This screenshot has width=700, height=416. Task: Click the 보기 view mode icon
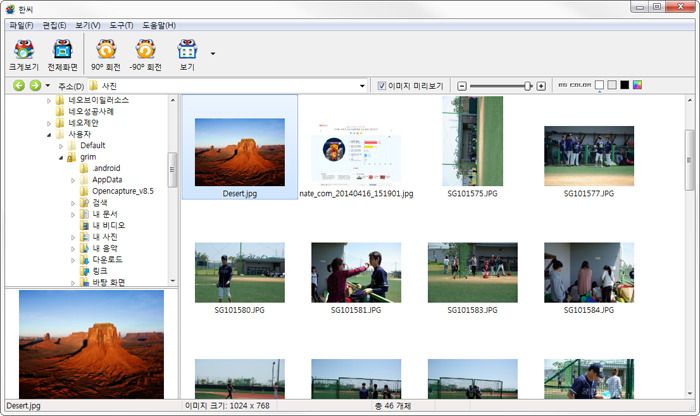click(187, 55)
